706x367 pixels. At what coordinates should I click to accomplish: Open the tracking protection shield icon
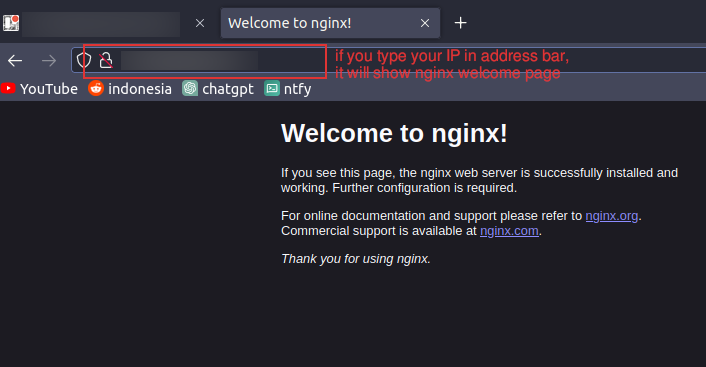[84, 60]
